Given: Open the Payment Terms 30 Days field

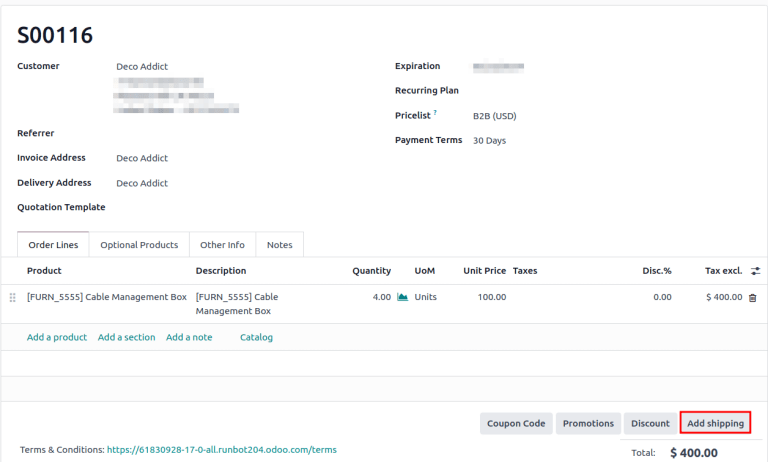Looking at the screenshot, I should (x=489, y=141).
